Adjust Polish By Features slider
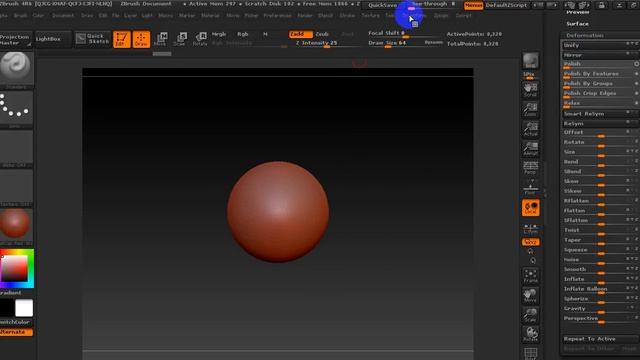Image resolution: width=640 pixels, height=360 pixels. (x=598, y=74)
